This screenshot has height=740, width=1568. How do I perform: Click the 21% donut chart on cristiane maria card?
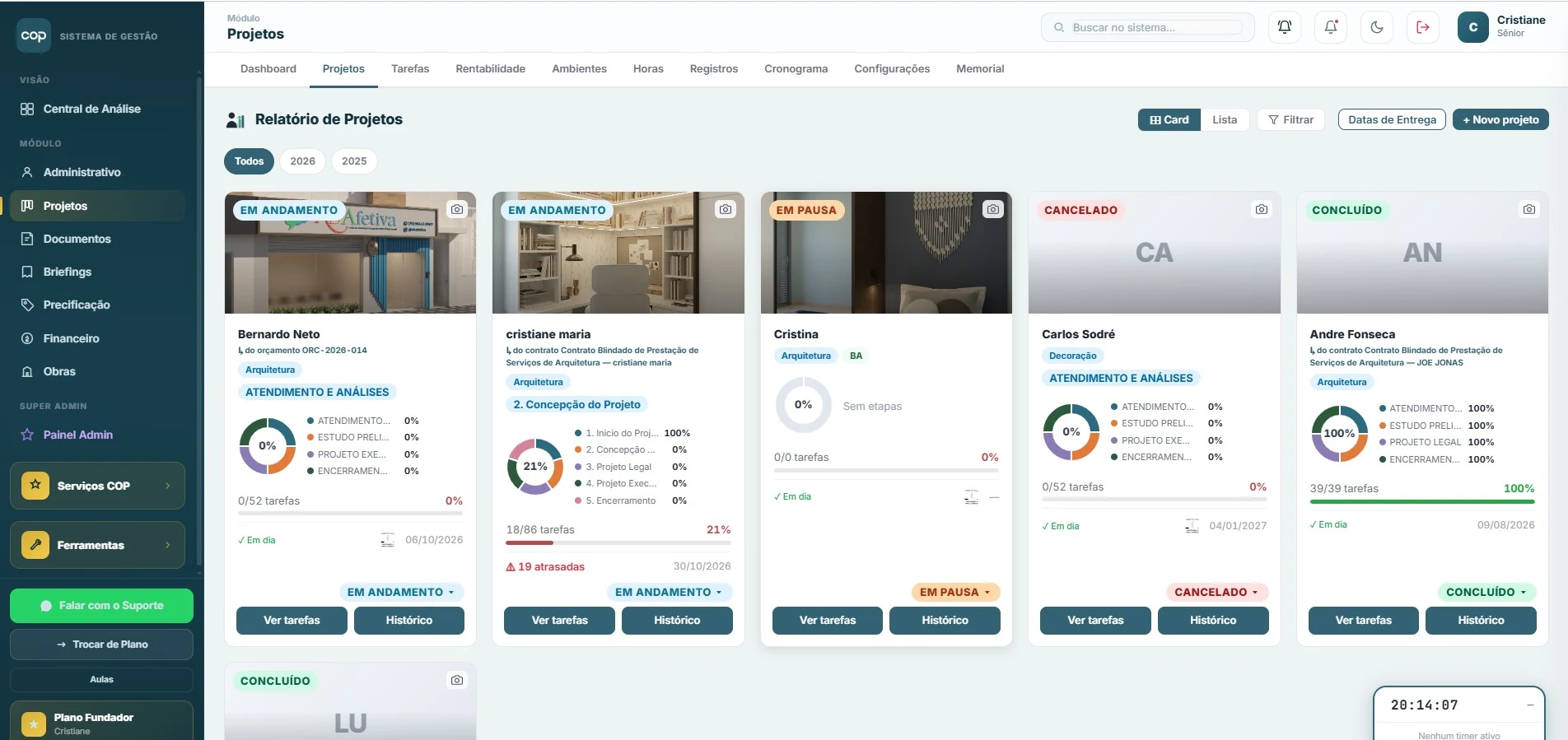click(535, 467)
